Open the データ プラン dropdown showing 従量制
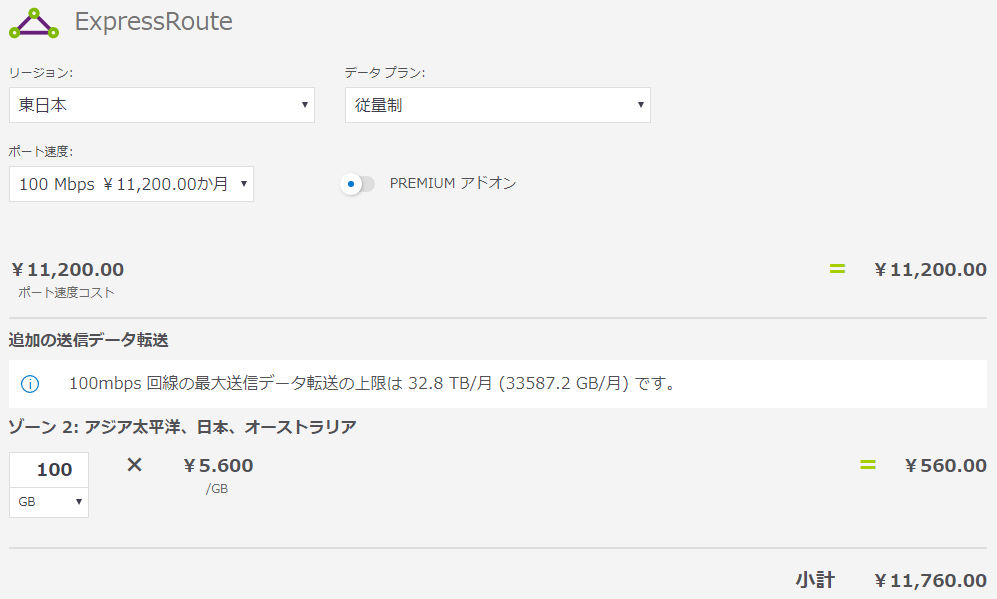 coord(497,105)
